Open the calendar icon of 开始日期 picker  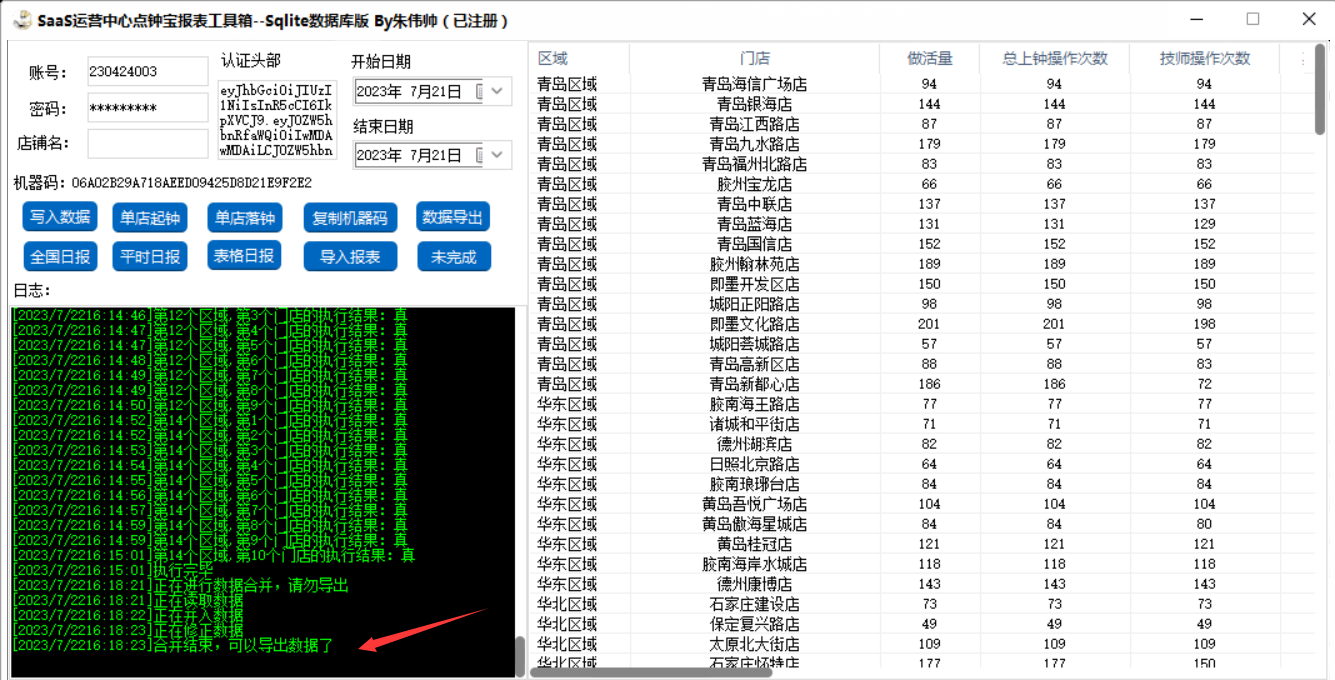(x=480, y=92)
